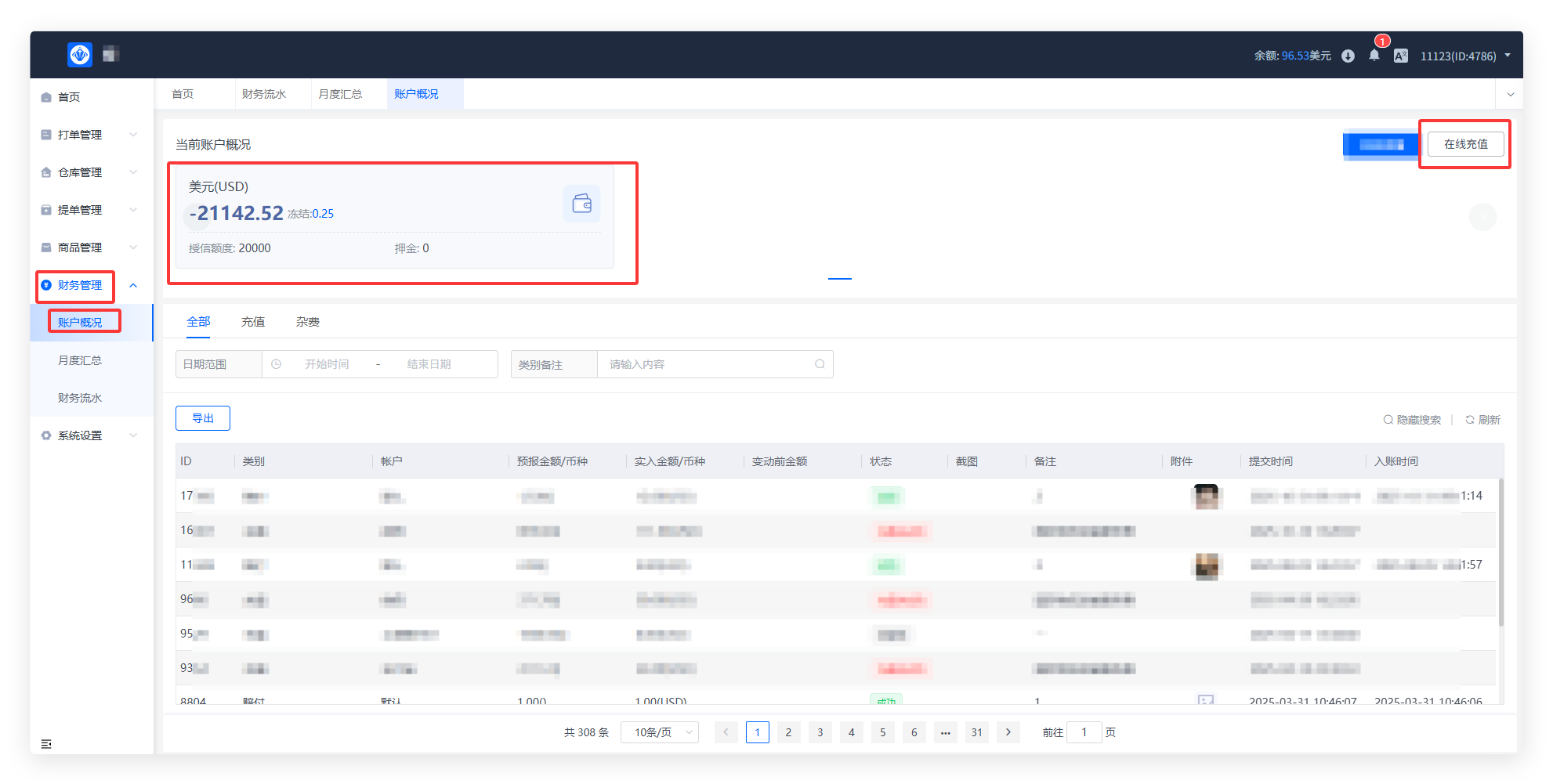This screenshot has width=1553, height=784.
Task: Collapse the 财务管理 sidebar section
Action: point(133,285)
